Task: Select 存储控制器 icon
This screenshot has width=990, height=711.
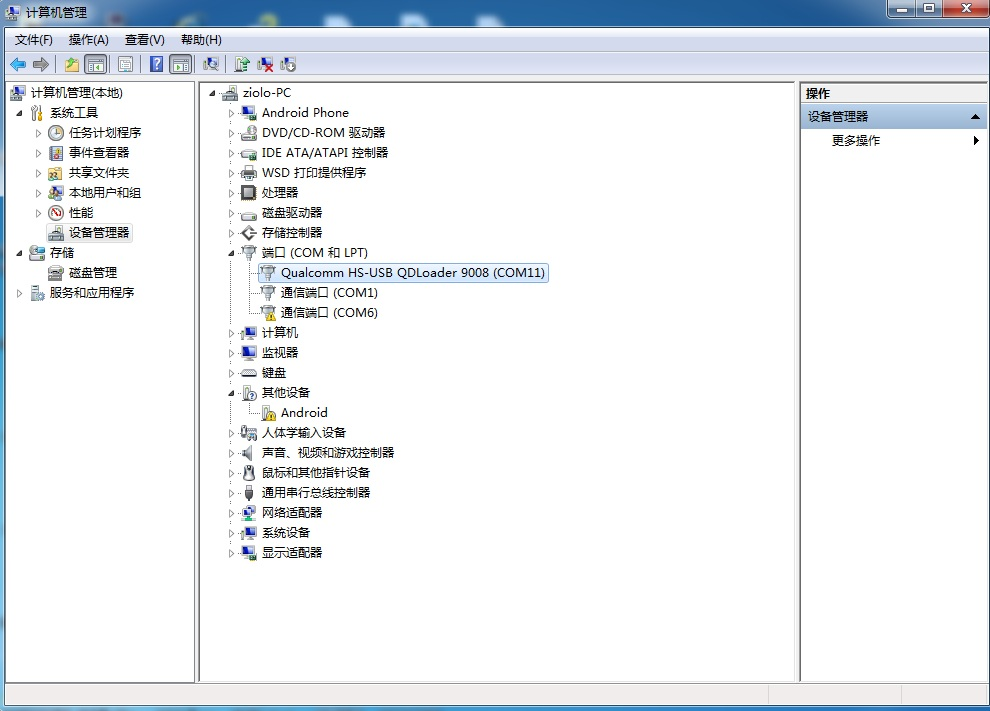Action: [249, 233]
